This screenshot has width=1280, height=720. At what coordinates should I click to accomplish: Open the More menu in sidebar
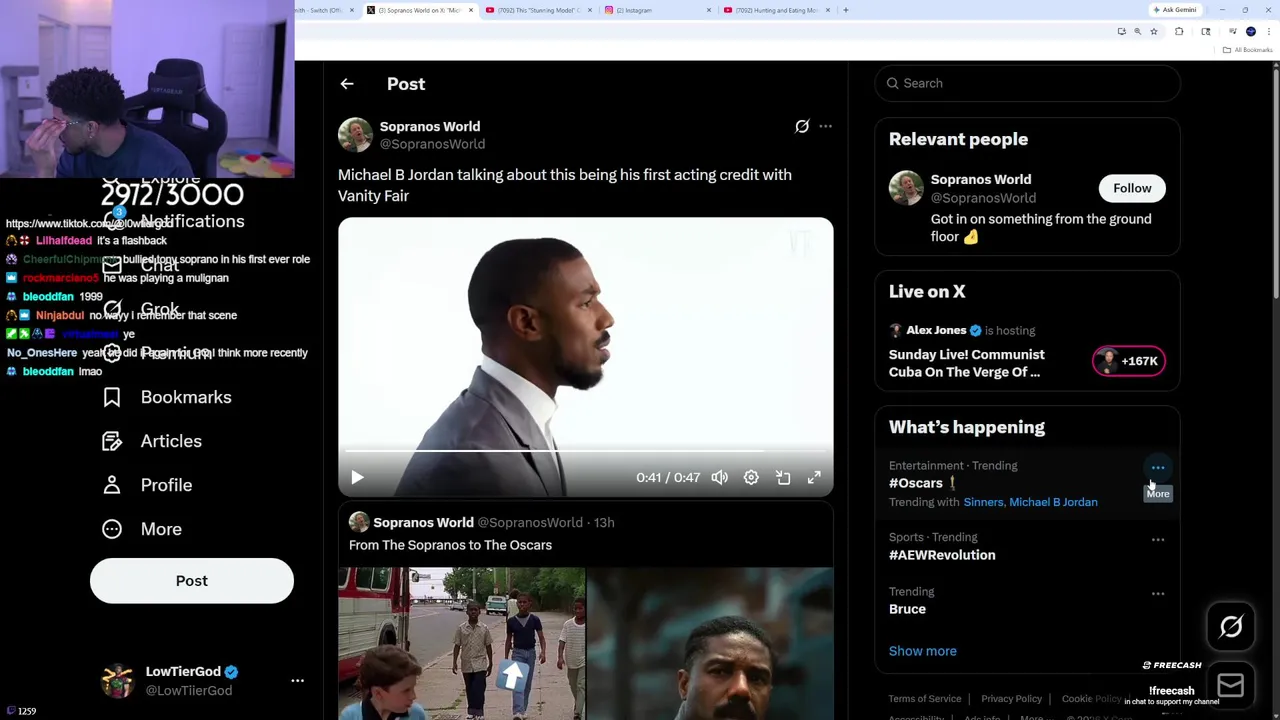click(x=142, y=529)
